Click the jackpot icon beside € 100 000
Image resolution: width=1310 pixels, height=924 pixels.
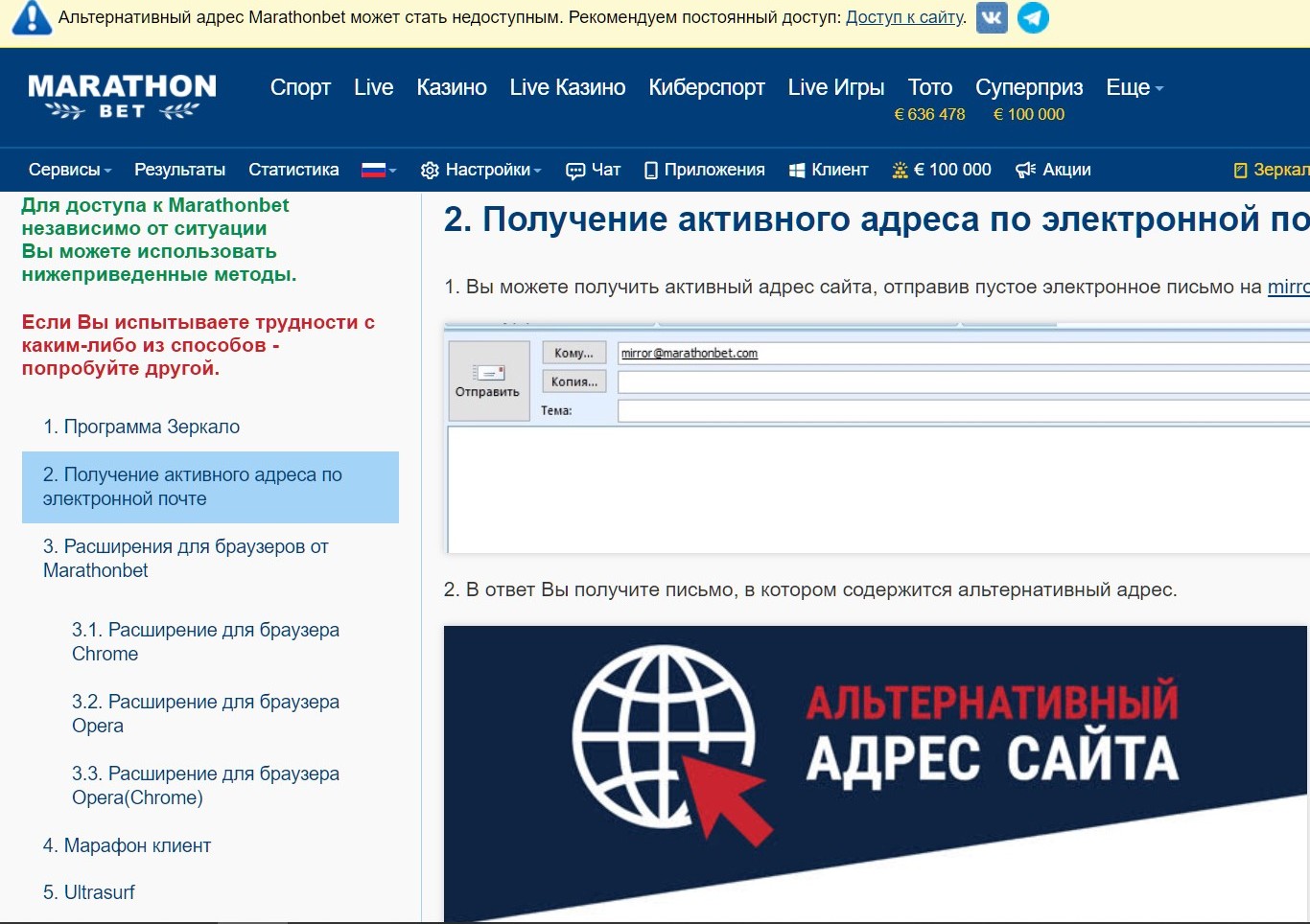(900, 171)
